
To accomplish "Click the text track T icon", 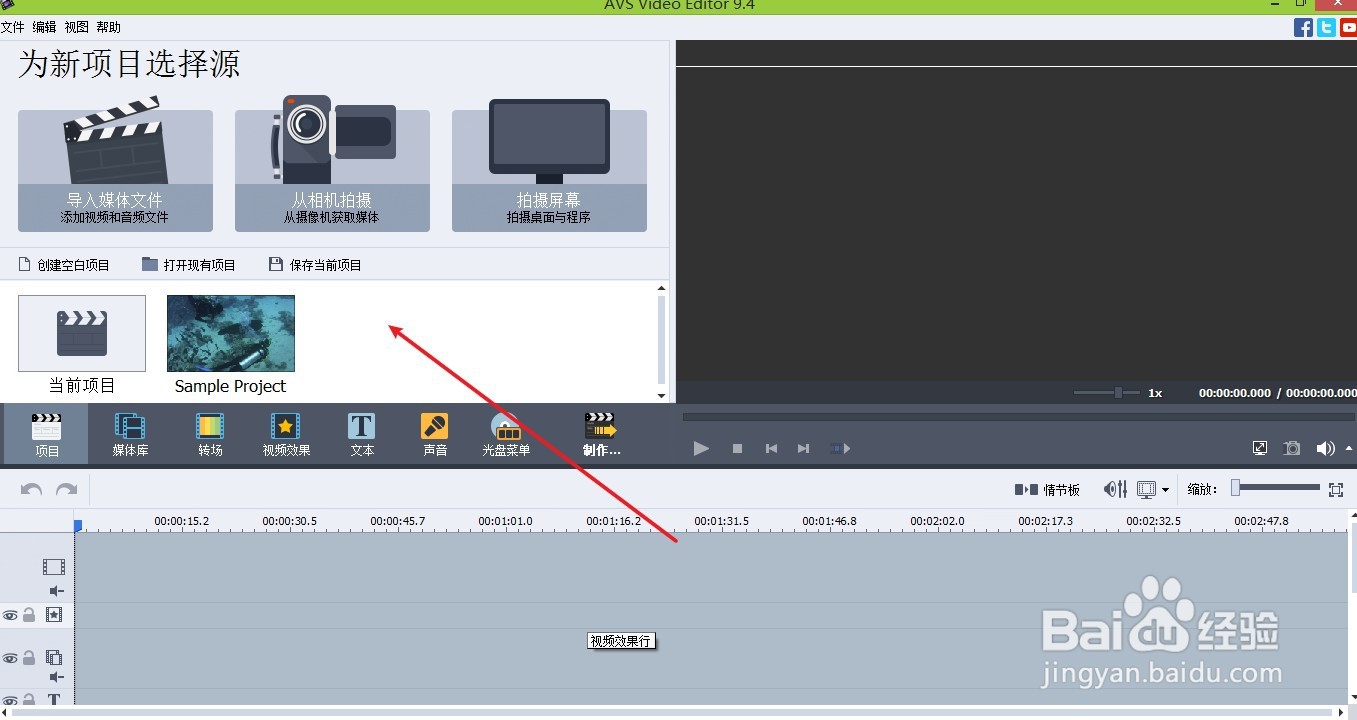I will (54, 700).
